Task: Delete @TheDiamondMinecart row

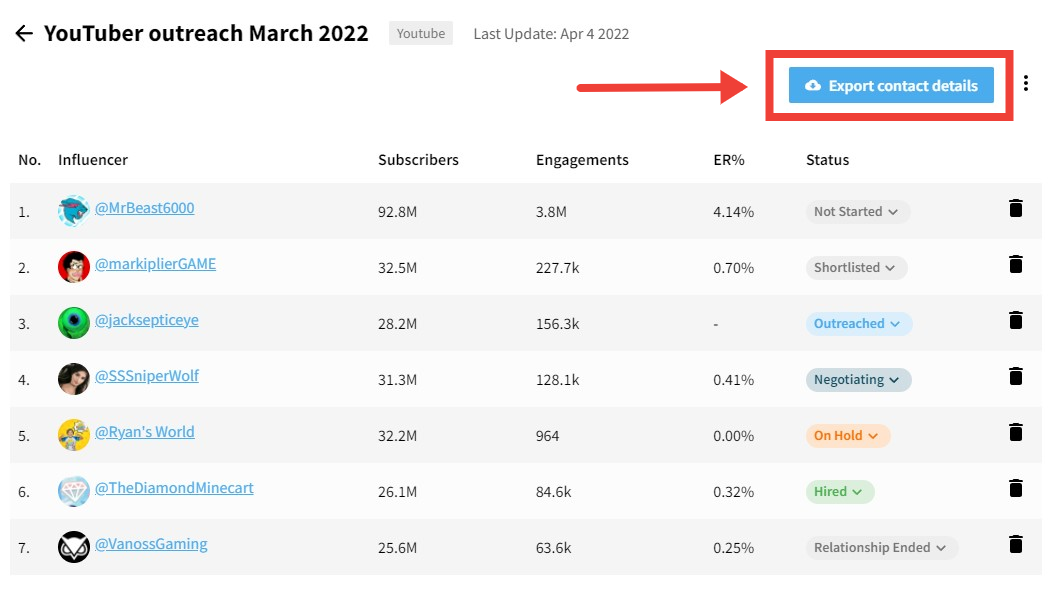Action: (x=1016, y=489)
